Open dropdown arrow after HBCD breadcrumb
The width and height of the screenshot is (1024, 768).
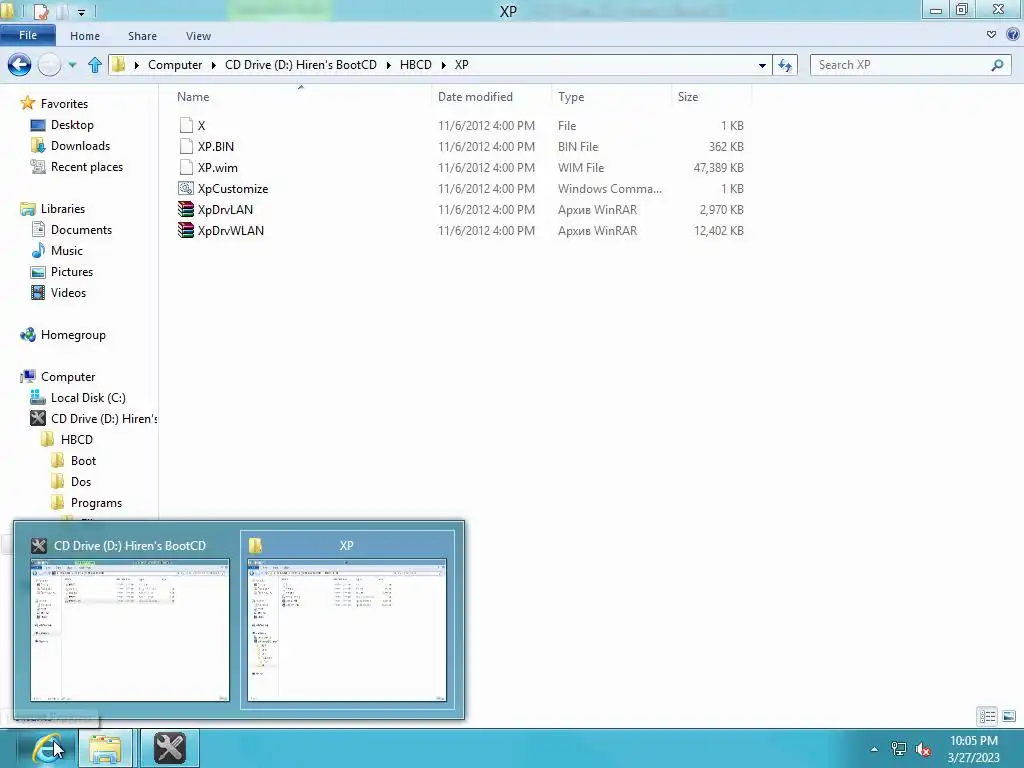(443, 65)
